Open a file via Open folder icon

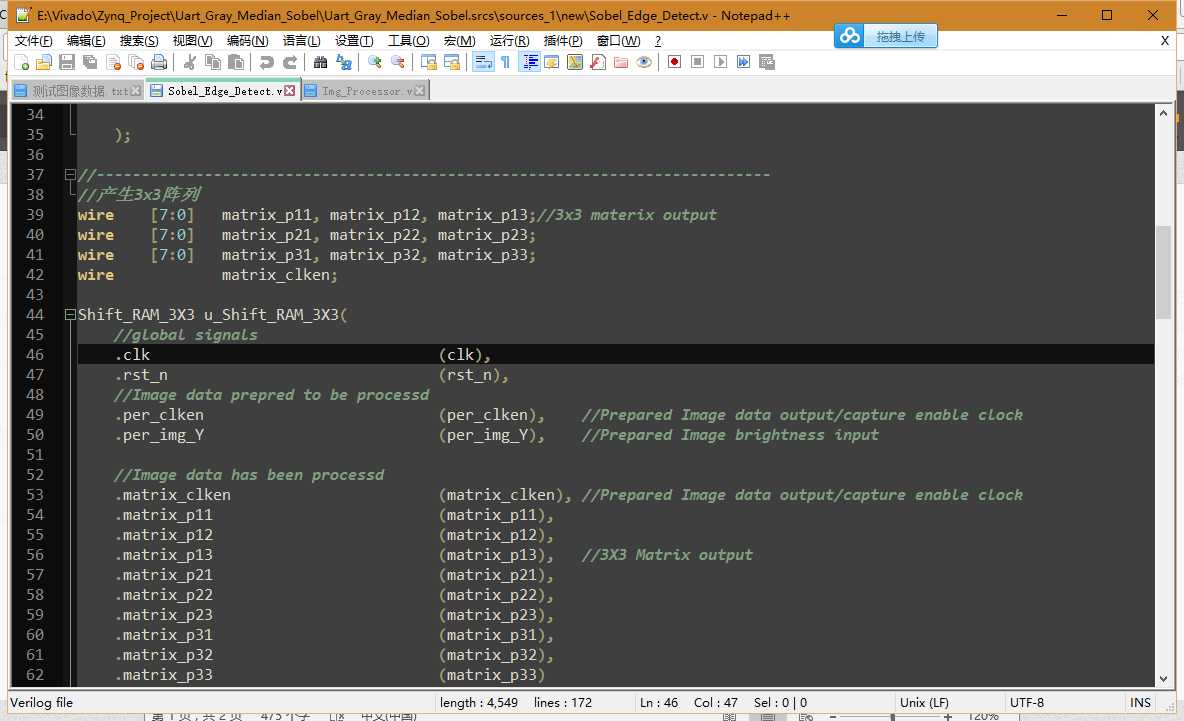44,62
